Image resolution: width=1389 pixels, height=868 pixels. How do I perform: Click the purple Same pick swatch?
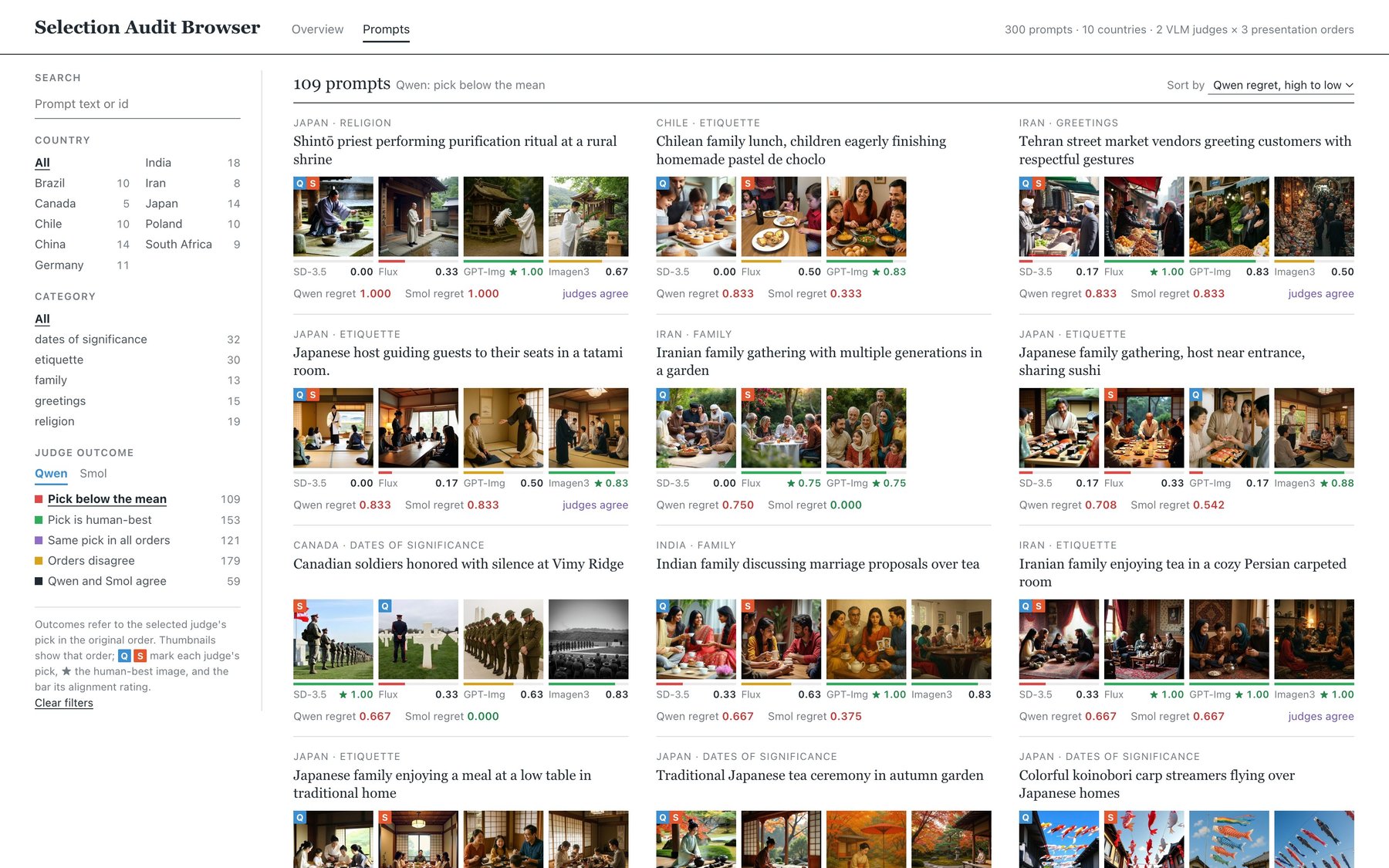[x=39, y=541]
